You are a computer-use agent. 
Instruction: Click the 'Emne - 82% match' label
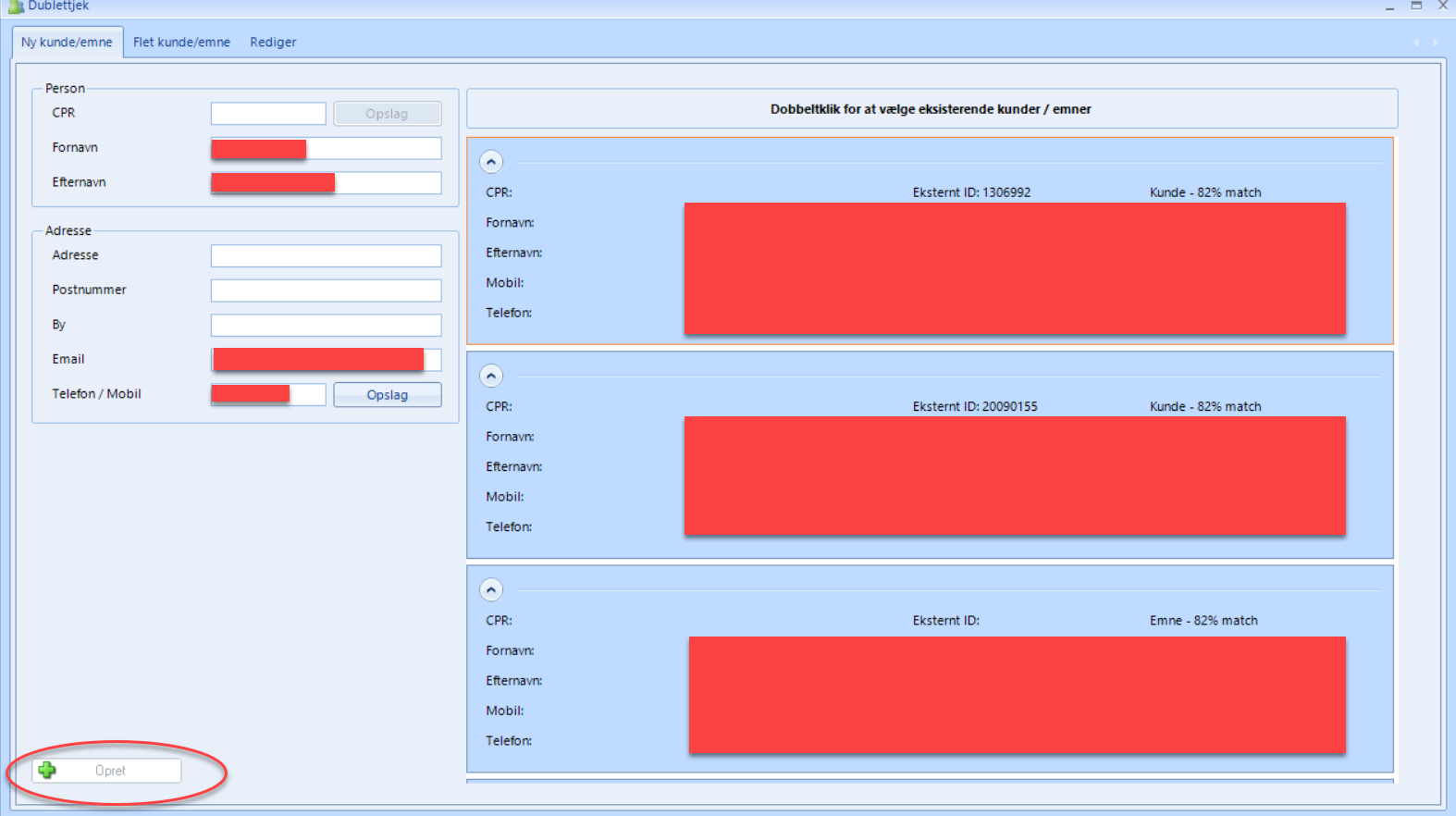(x=1203, y=621)
